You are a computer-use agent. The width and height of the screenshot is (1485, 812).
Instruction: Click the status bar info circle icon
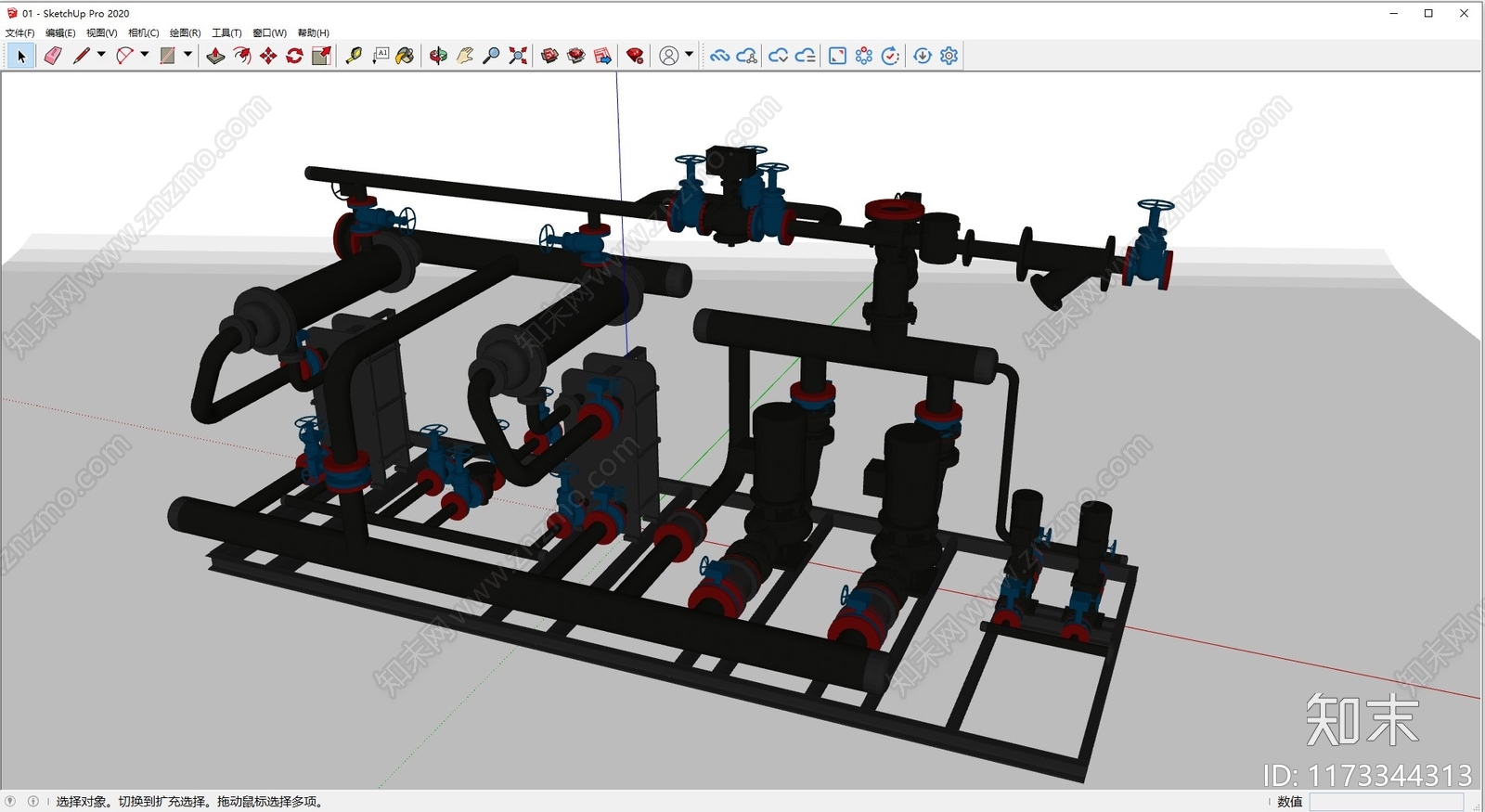coord(33,801)
